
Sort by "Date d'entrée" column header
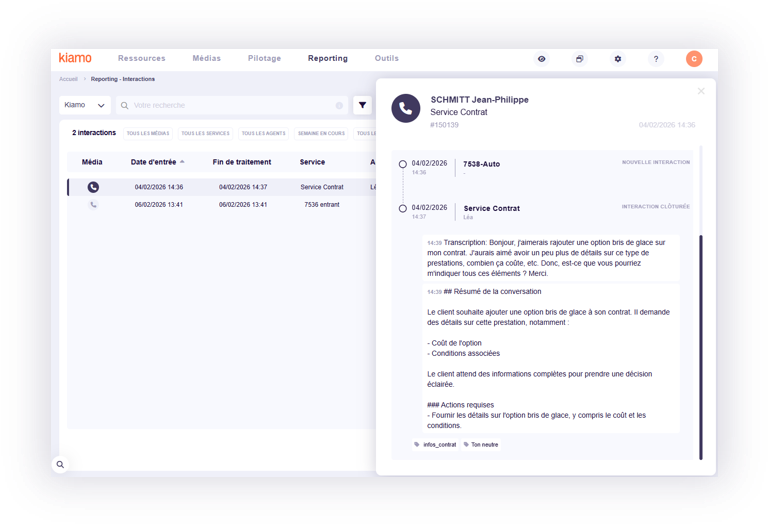pos(156,162)
